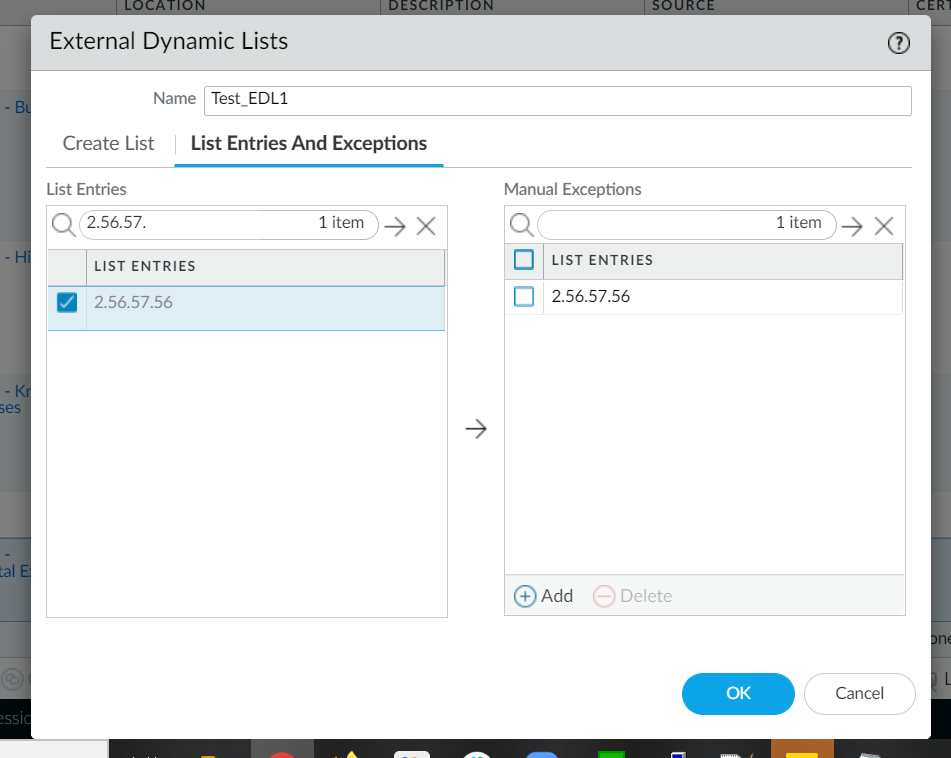Click the Manual Exceptions search magnifier icon
This screenshot has height=758, width=951.
coord(521,224)
